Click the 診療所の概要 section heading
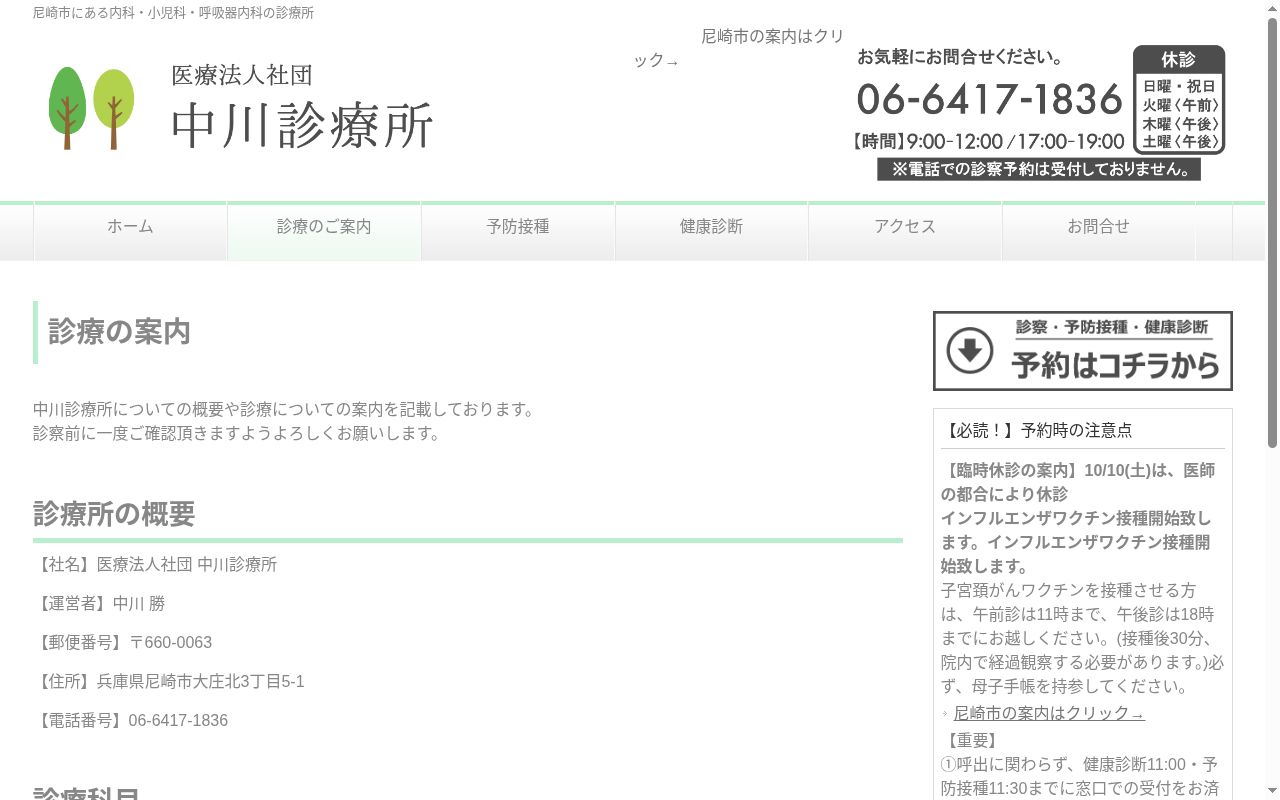Screen dimensions: 1280x800 click(114, 514)
